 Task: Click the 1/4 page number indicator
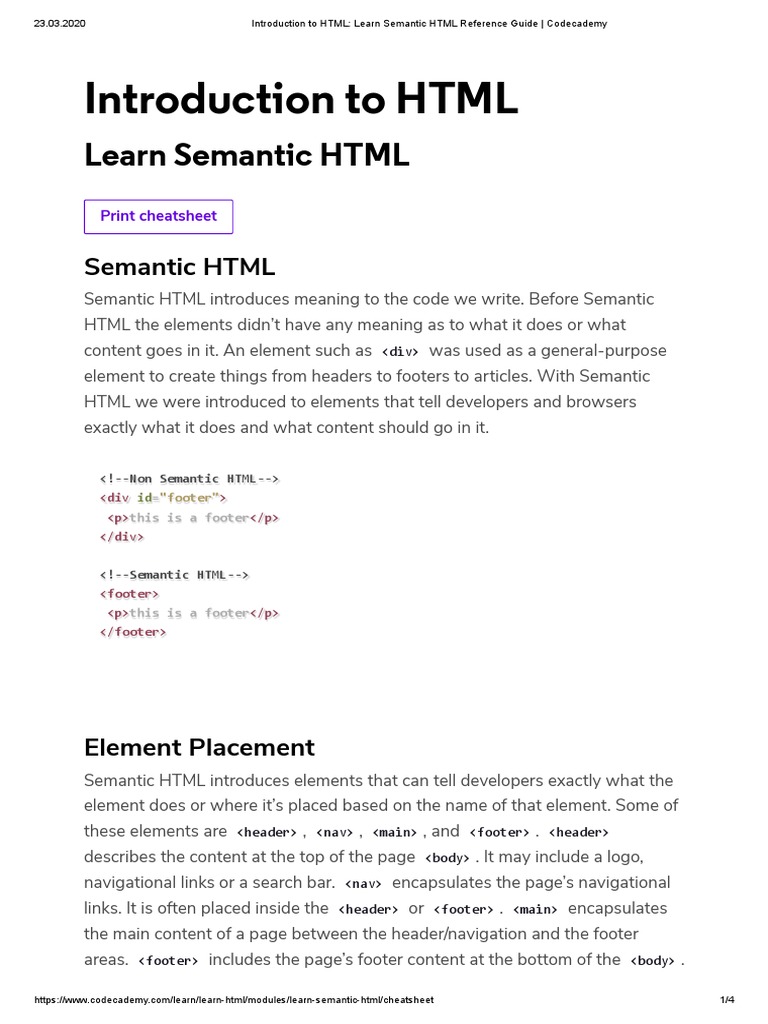click(727, 1000)
